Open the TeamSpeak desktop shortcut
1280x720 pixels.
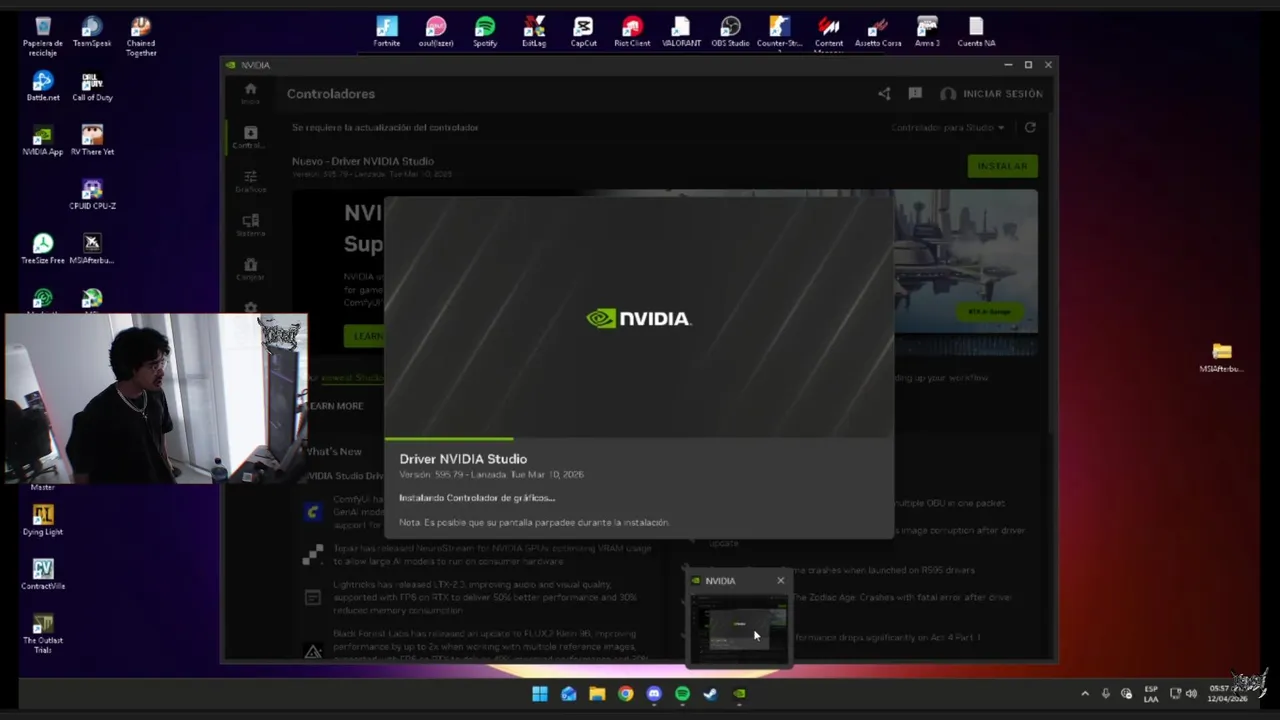92,31
